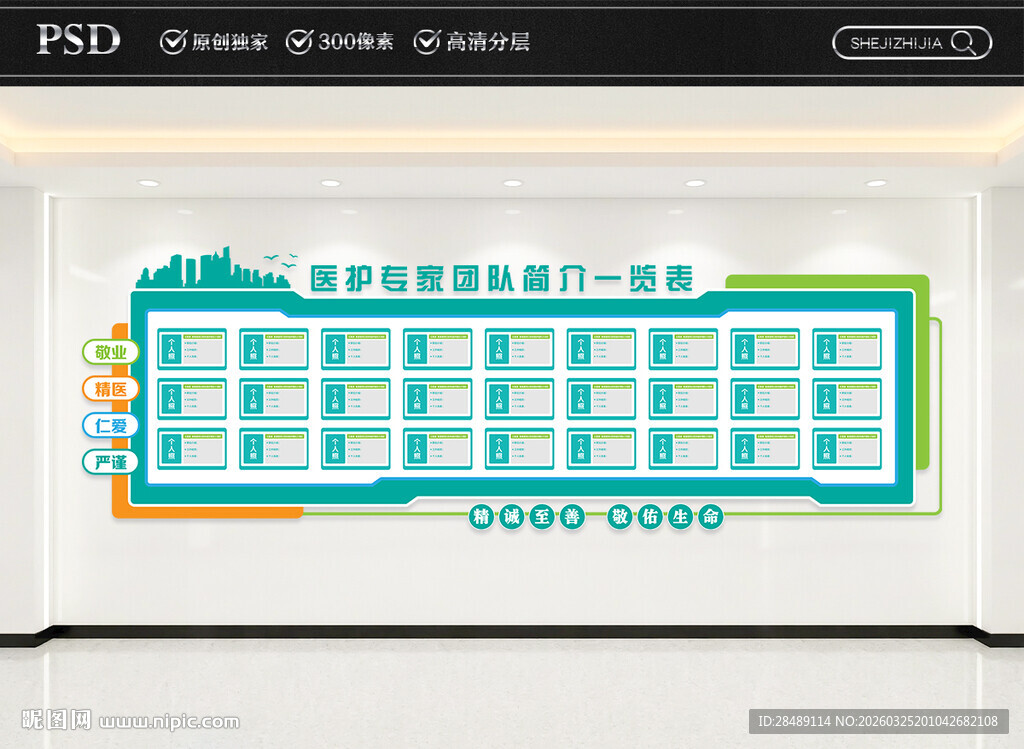
Task: Select the green 敬业 pill label
Action: click(x=111, y=352)
